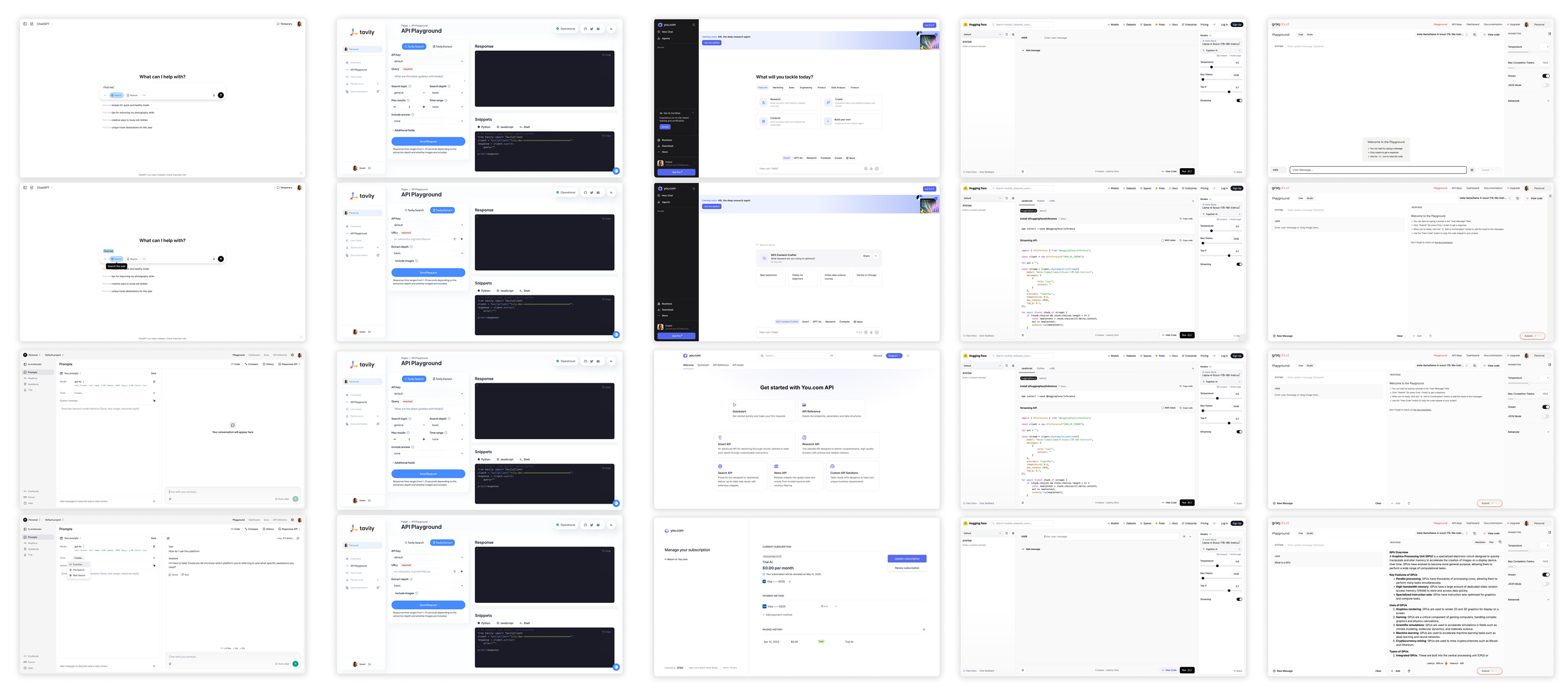Image resolution: width=1568 pixels, height=695 pixels.
Task: Close the Get AI Certified promo card
Action: coord(693,113)
